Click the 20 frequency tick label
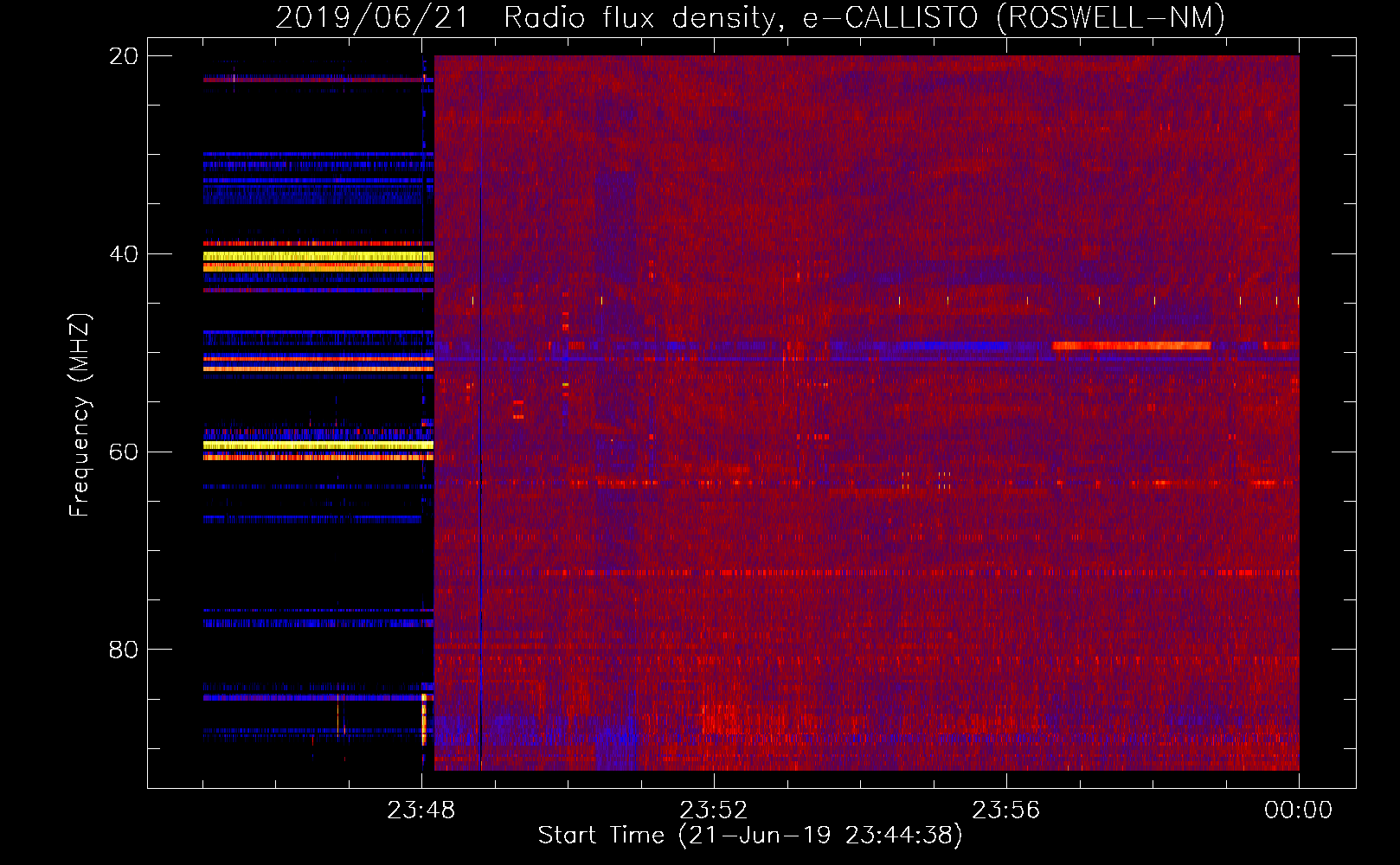The height and width of the screenshot is (865, 1400). pyautogui.click(x=124, y=56)
